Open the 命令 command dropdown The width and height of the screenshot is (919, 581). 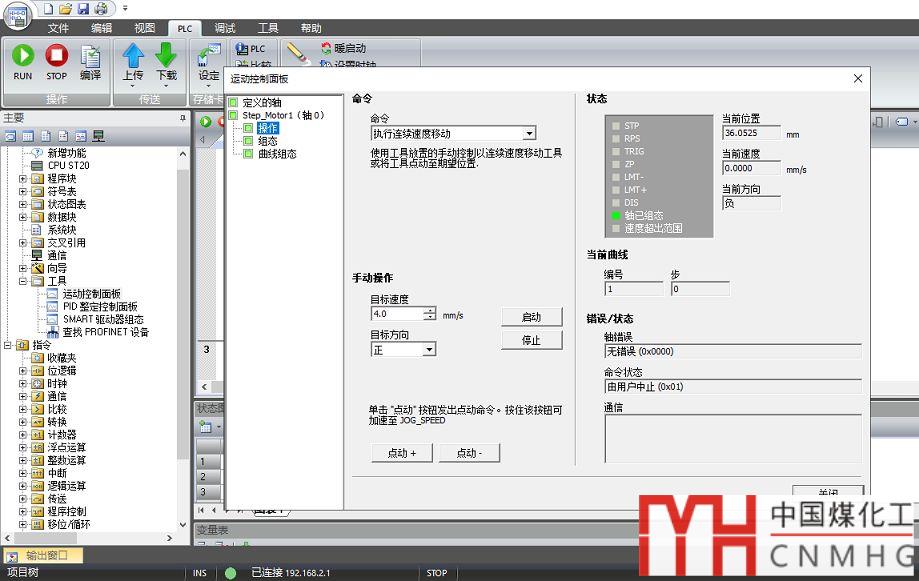(x=529, y=133)
